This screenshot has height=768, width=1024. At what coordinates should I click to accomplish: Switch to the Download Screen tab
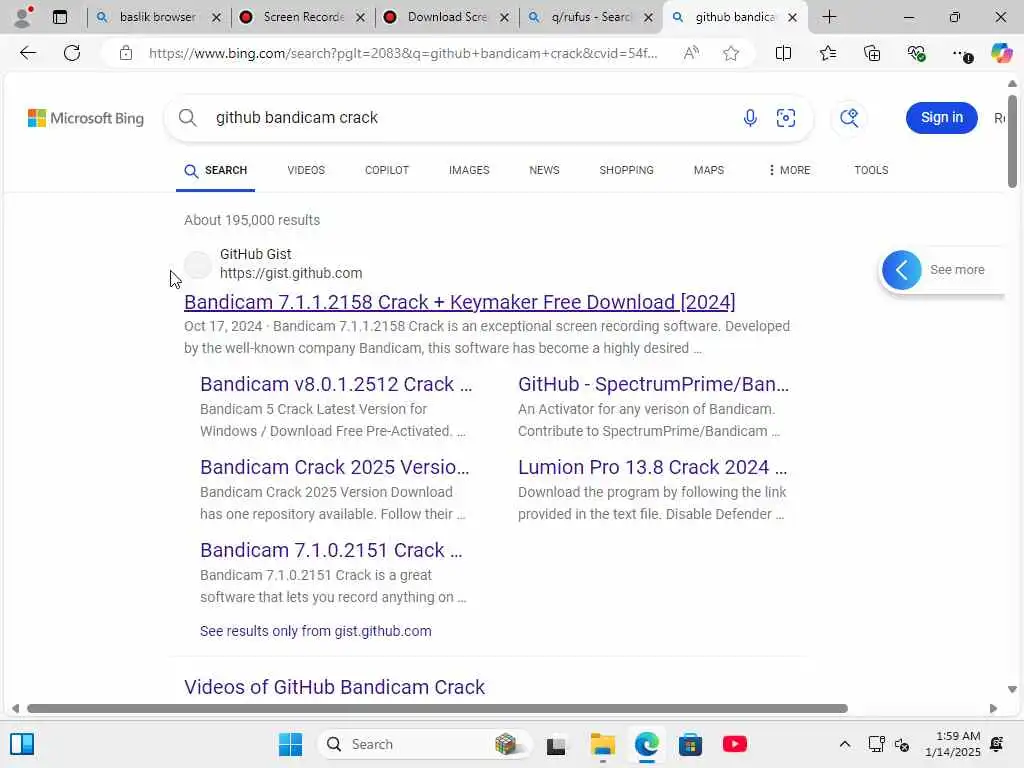(447, 17)
